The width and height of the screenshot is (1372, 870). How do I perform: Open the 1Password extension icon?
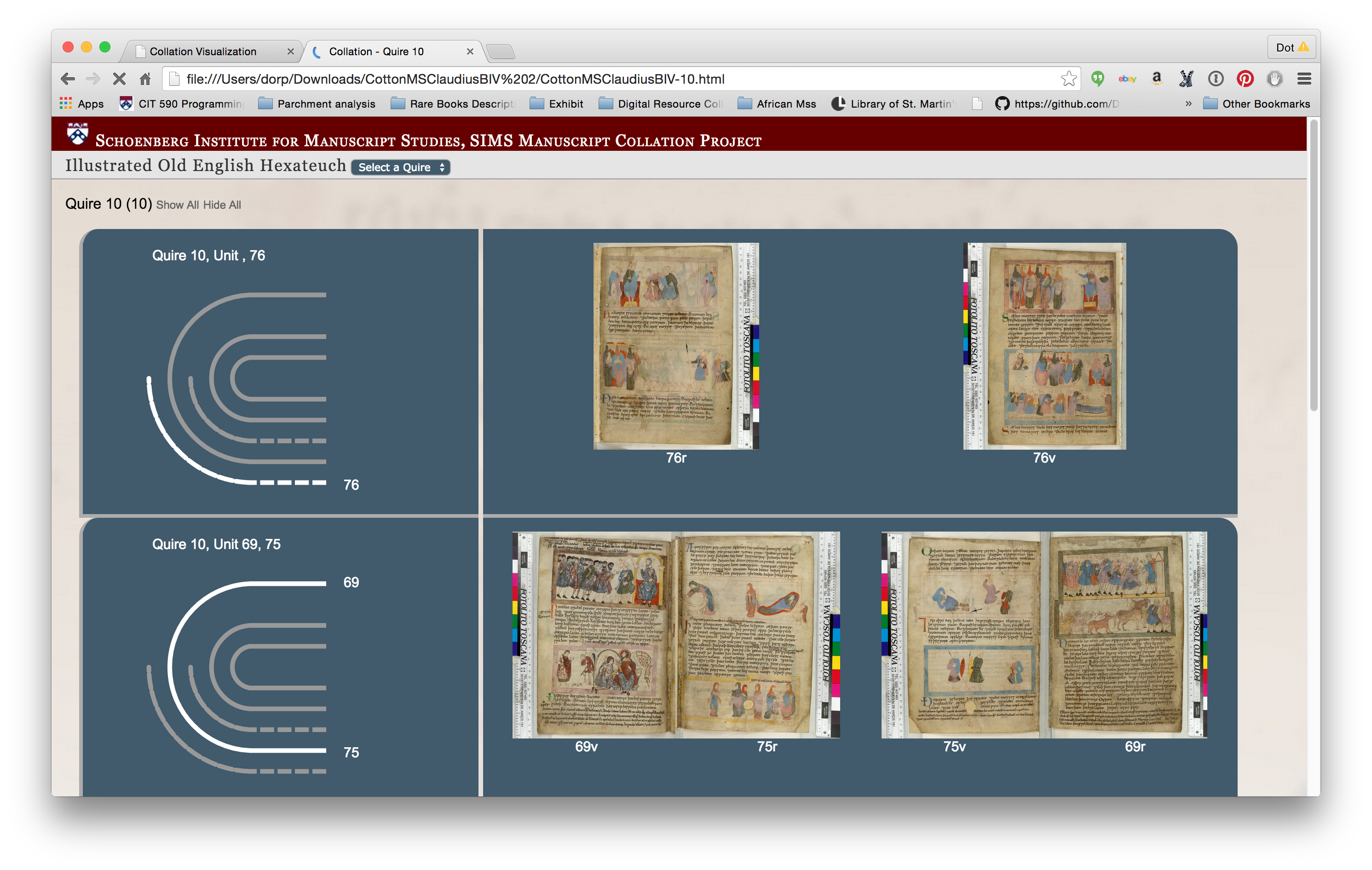click(1215, 79)
